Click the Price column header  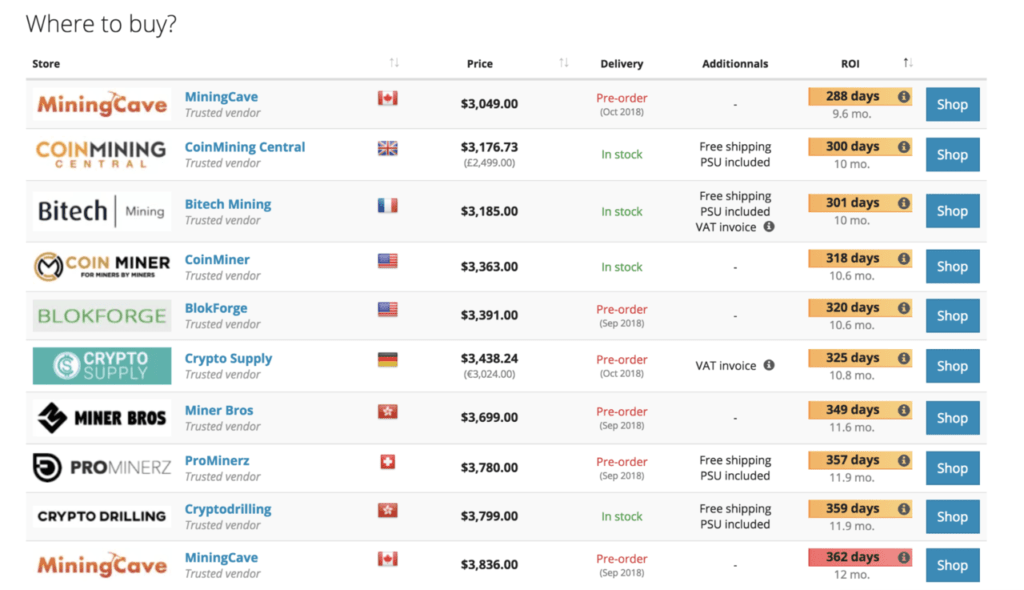[x=479, y=63]
